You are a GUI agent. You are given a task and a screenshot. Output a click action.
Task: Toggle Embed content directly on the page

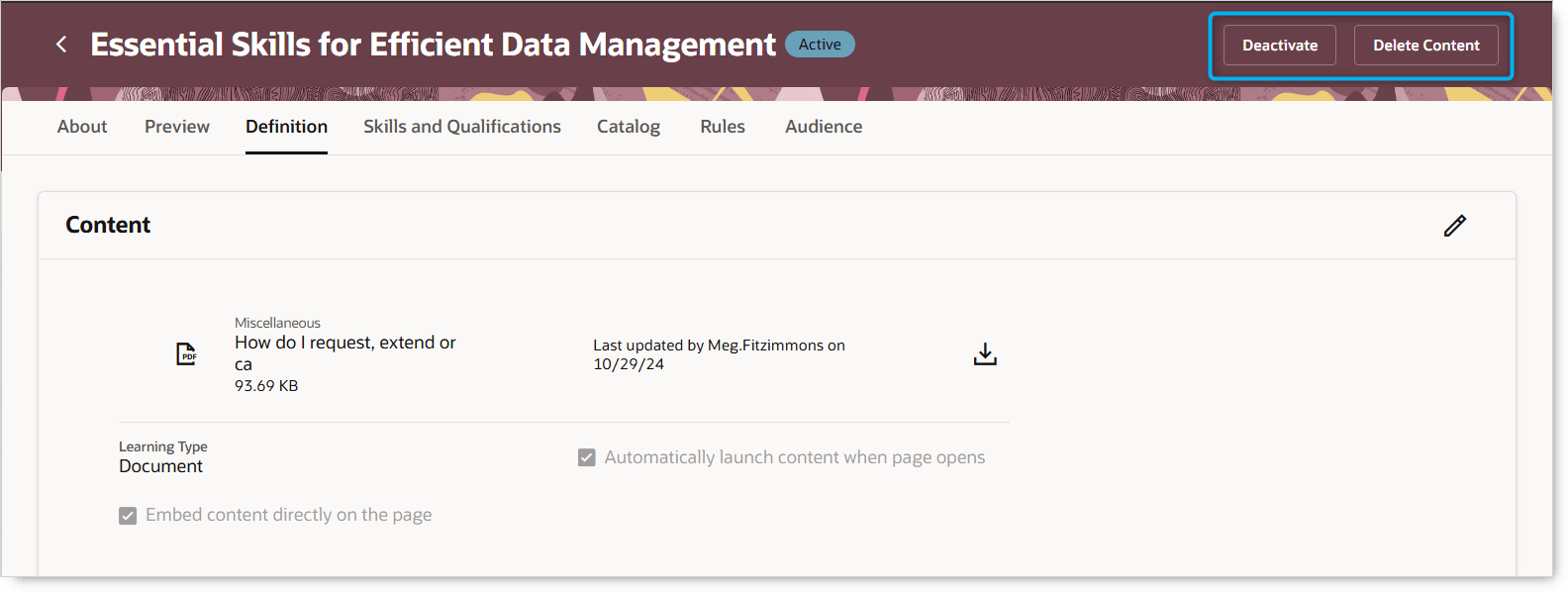point(128,516)
